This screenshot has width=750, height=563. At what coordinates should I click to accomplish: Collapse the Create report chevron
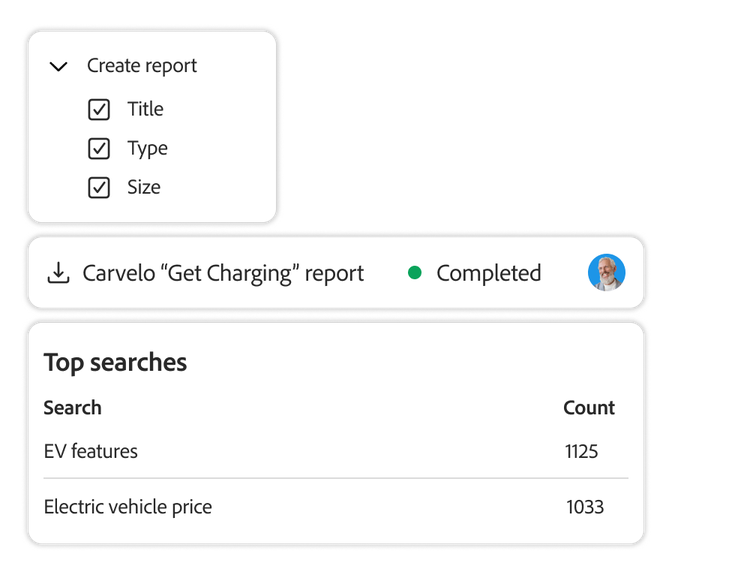pyautogui.click(x=59, y=66)
